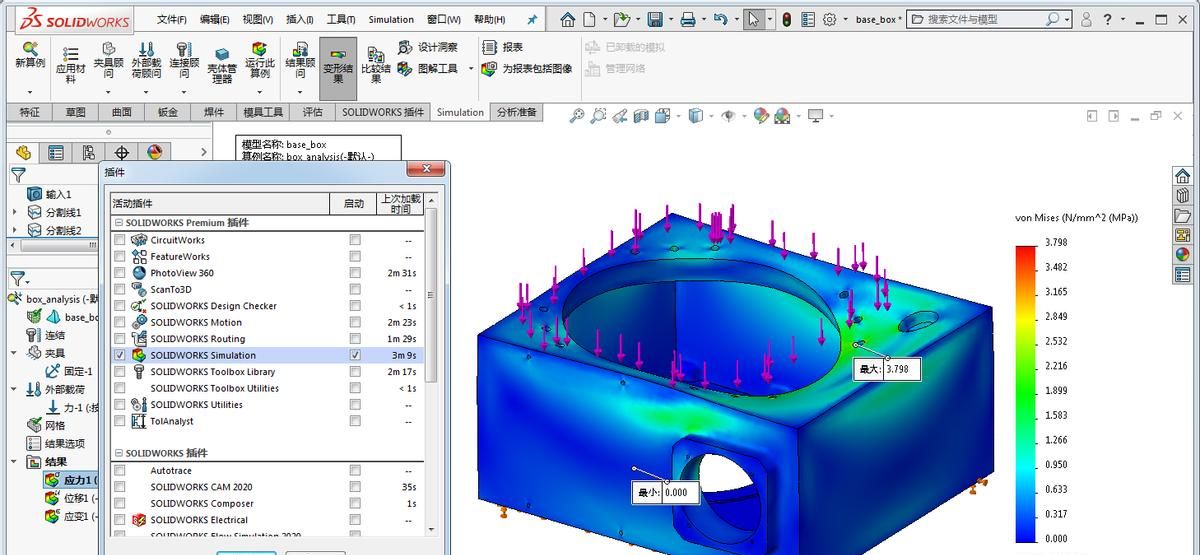Open the ConfigurationManager tab icon

89,153
